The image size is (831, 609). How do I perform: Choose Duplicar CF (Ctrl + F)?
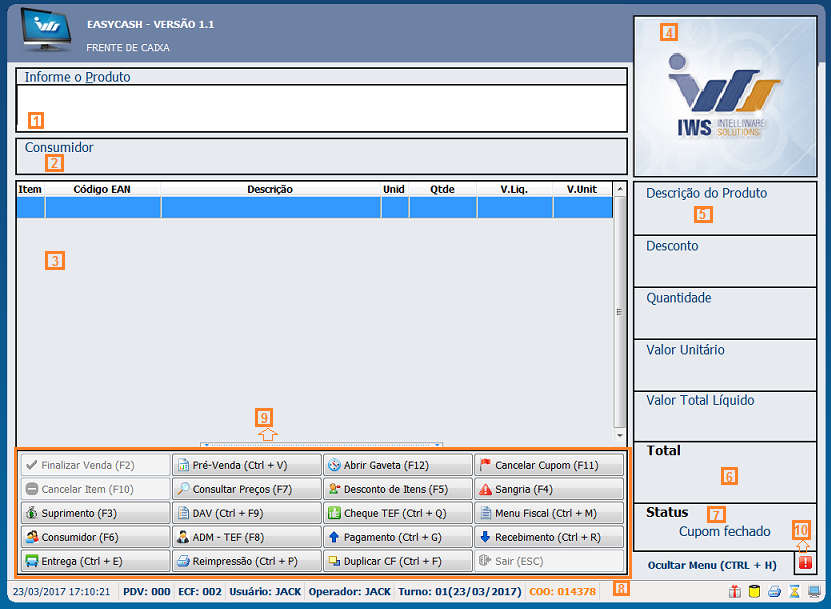(x=397, y=561)
